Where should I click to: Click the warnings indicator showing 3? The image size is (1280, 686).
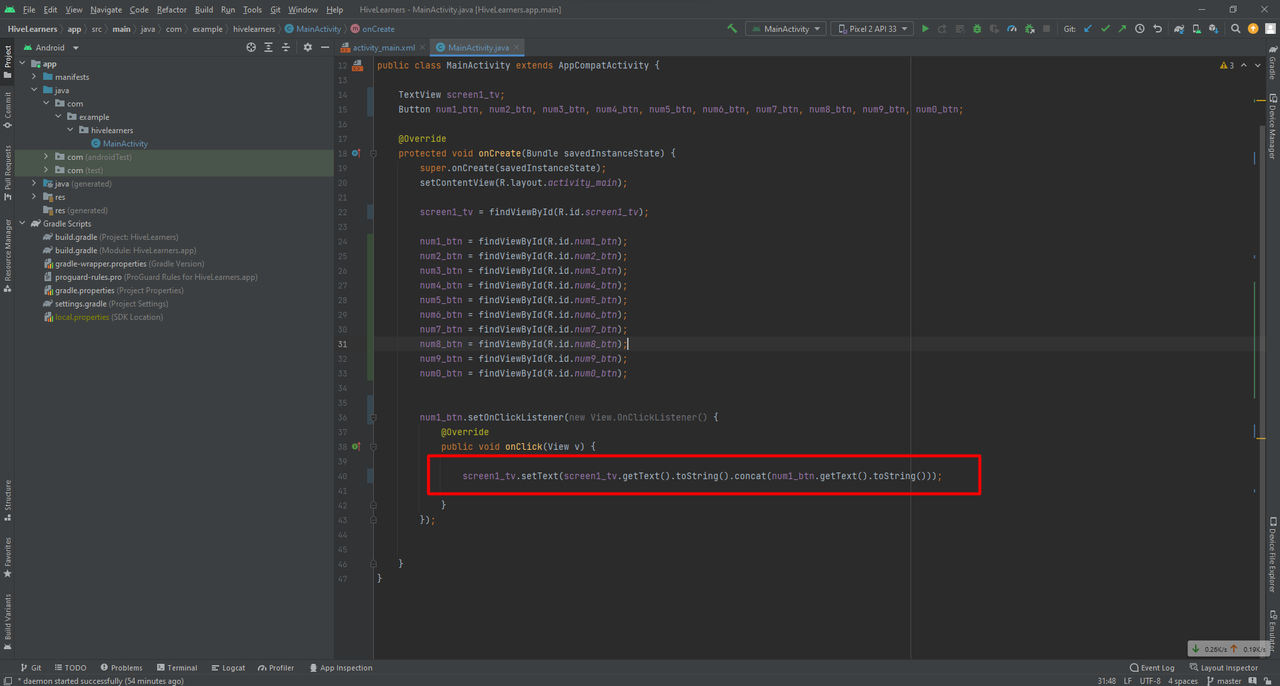1226,65
